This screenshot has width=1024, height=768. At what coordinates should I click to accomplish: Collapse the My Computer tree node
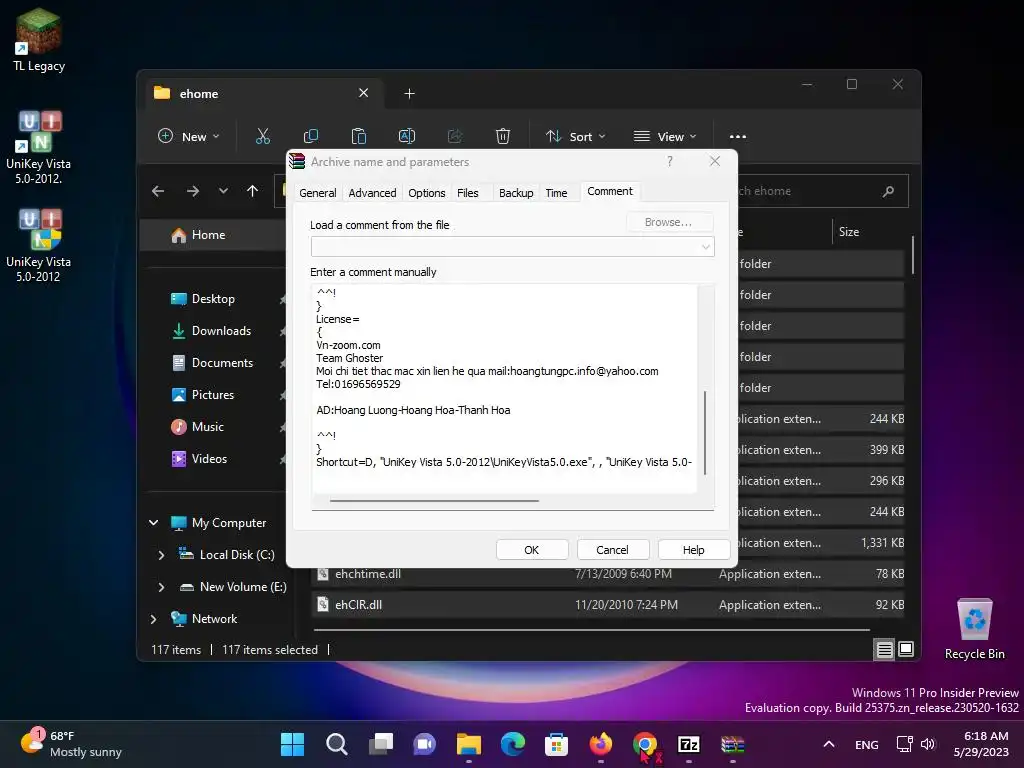[154, 522]
